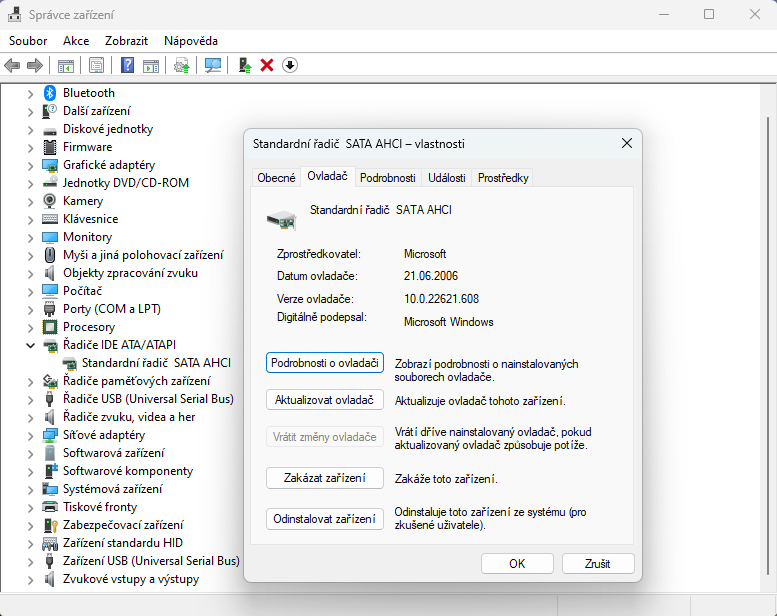The height and width of the screenshot is (616, 777).
Task: Go back with the toolbar arrow
Action: coord(12,65)
